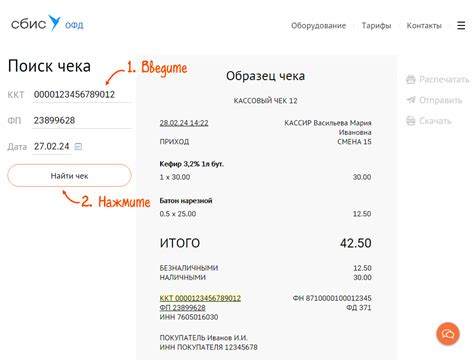Image resolution: width=474 pixels, height=362 pixels.
Task: Open the hamburger menu icon
Action: click(461, 25)
